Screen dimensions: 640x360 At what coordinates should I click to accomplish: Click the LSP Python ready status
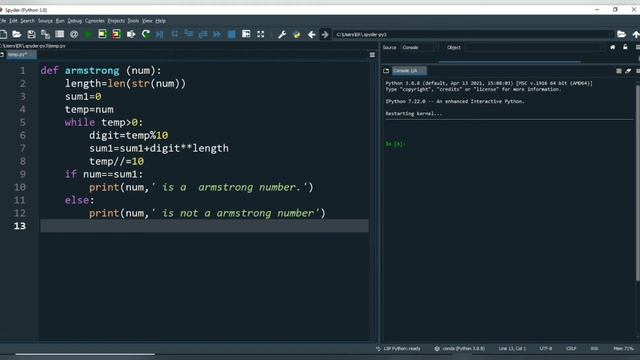click(398, 349)
